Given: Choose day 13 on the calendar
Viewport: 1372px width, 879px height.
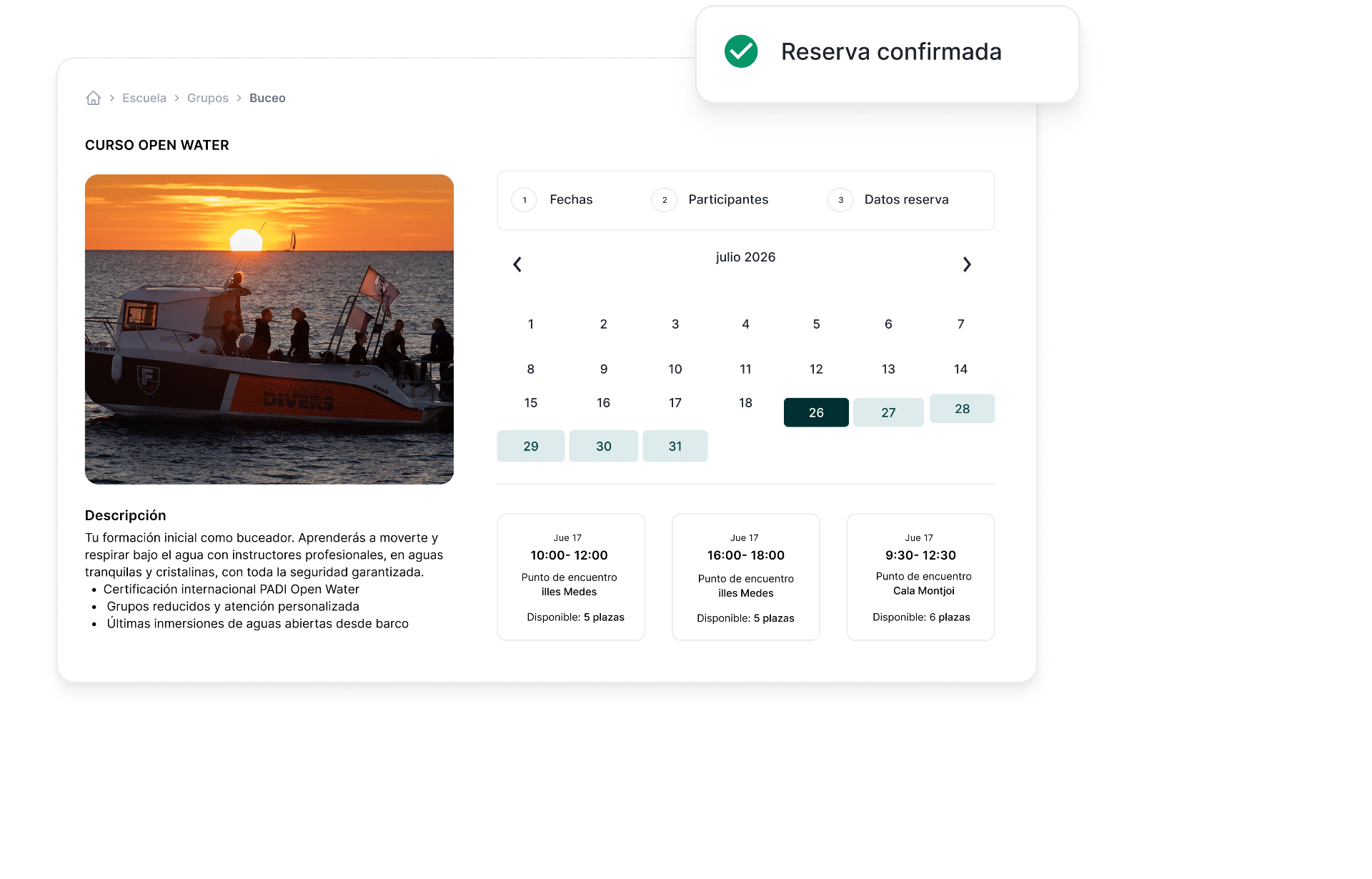Looking at the screenshot, I should pos(888,369).
